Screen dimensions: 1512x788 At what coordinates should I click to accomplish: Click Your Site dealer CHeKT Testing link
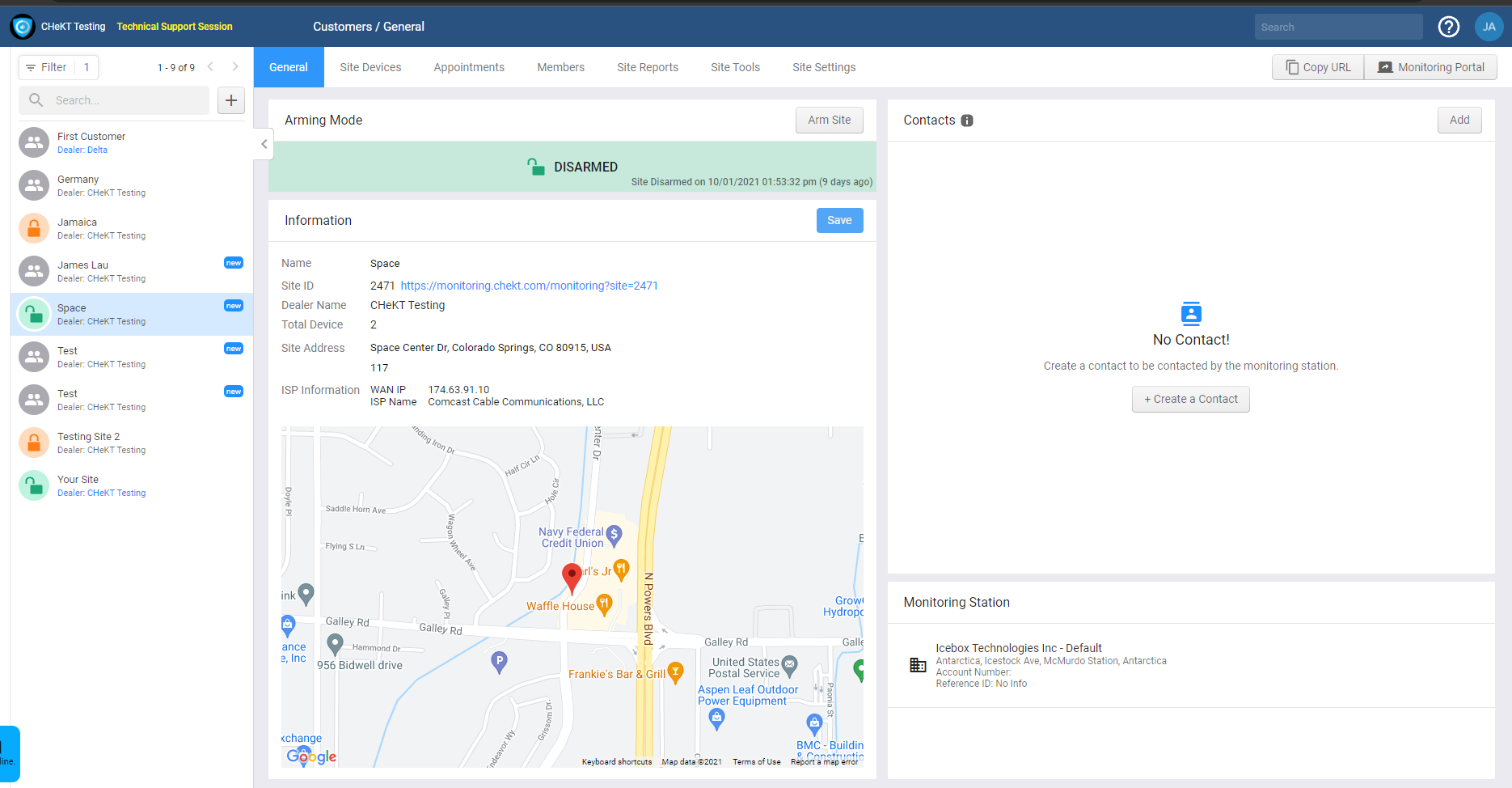coord(102,493)
